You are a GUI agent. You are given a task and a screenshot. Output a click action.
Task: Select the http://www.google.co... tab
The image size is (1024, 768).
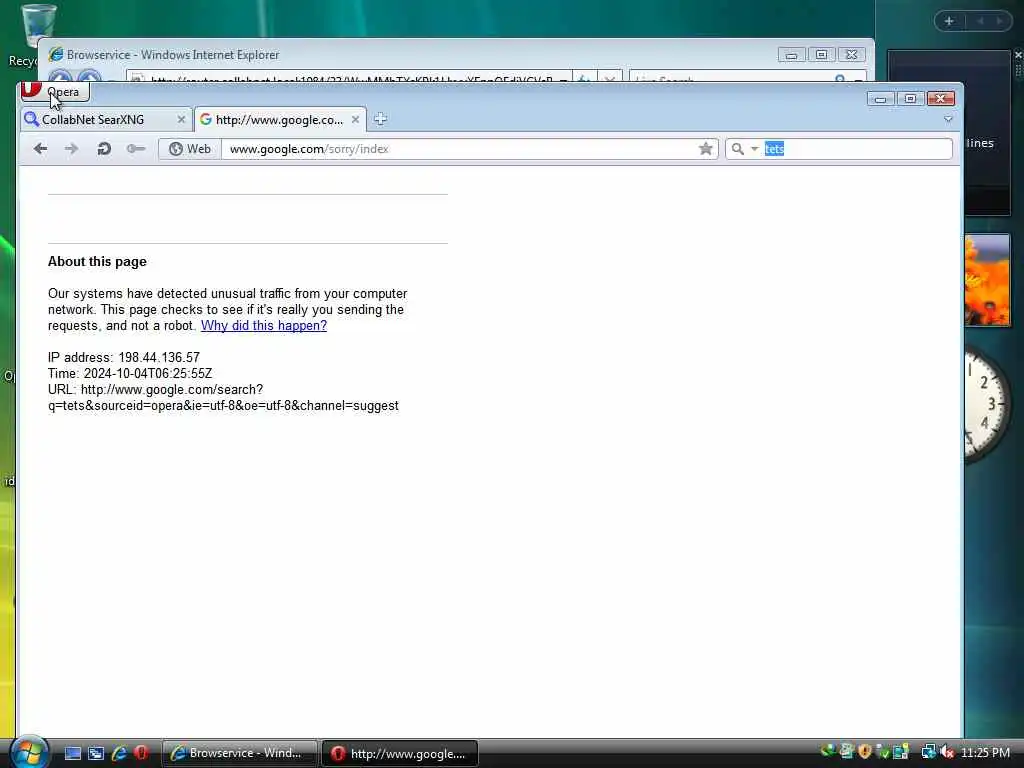tap(280, 120)
